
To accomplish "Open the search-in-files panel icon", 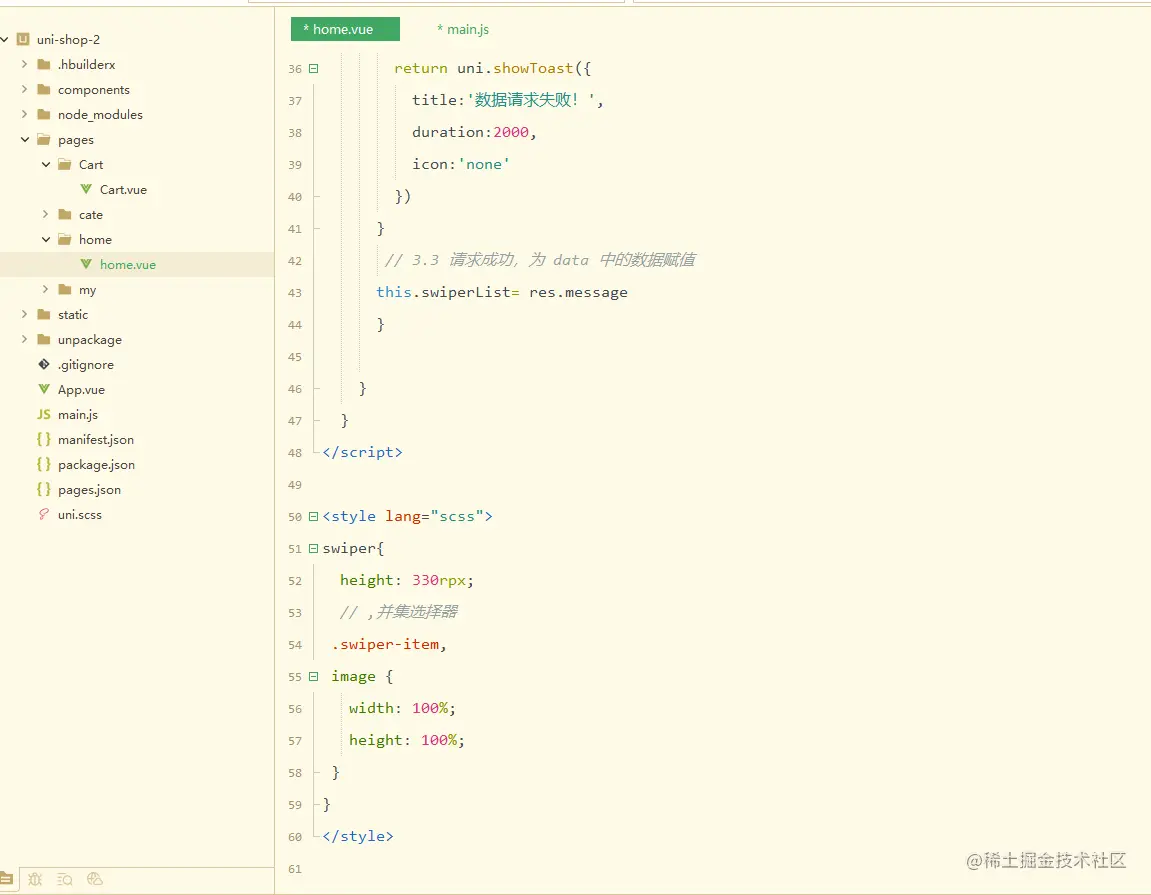I will 65,879.
